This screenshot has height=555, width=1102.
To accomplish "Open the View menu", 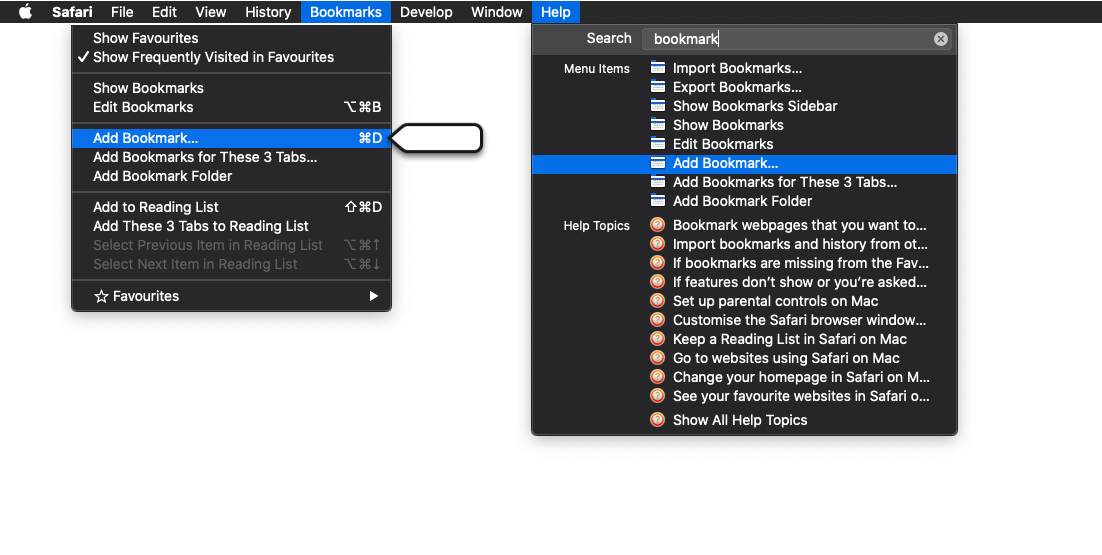I will [x=211, y=12].
